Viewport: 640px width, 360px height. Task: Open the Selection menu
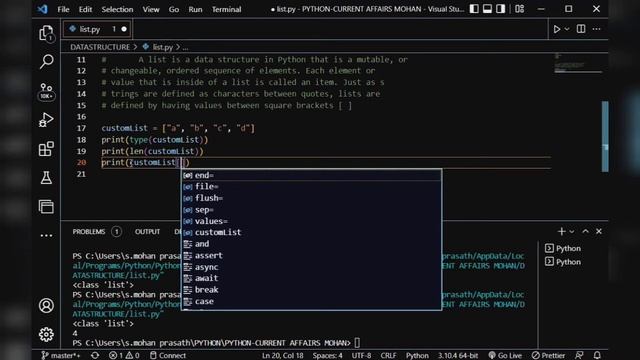(x=117, y=9)
